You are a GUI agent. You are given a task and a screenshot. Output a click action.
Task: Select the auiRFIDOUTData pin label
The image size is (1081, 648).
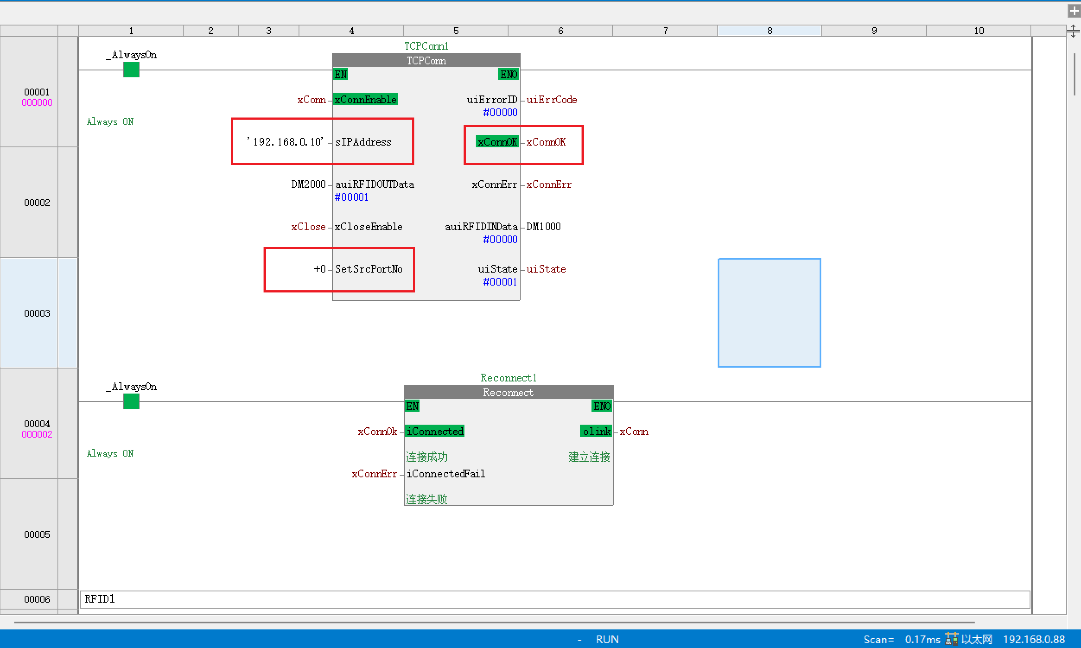pos(374,184)
